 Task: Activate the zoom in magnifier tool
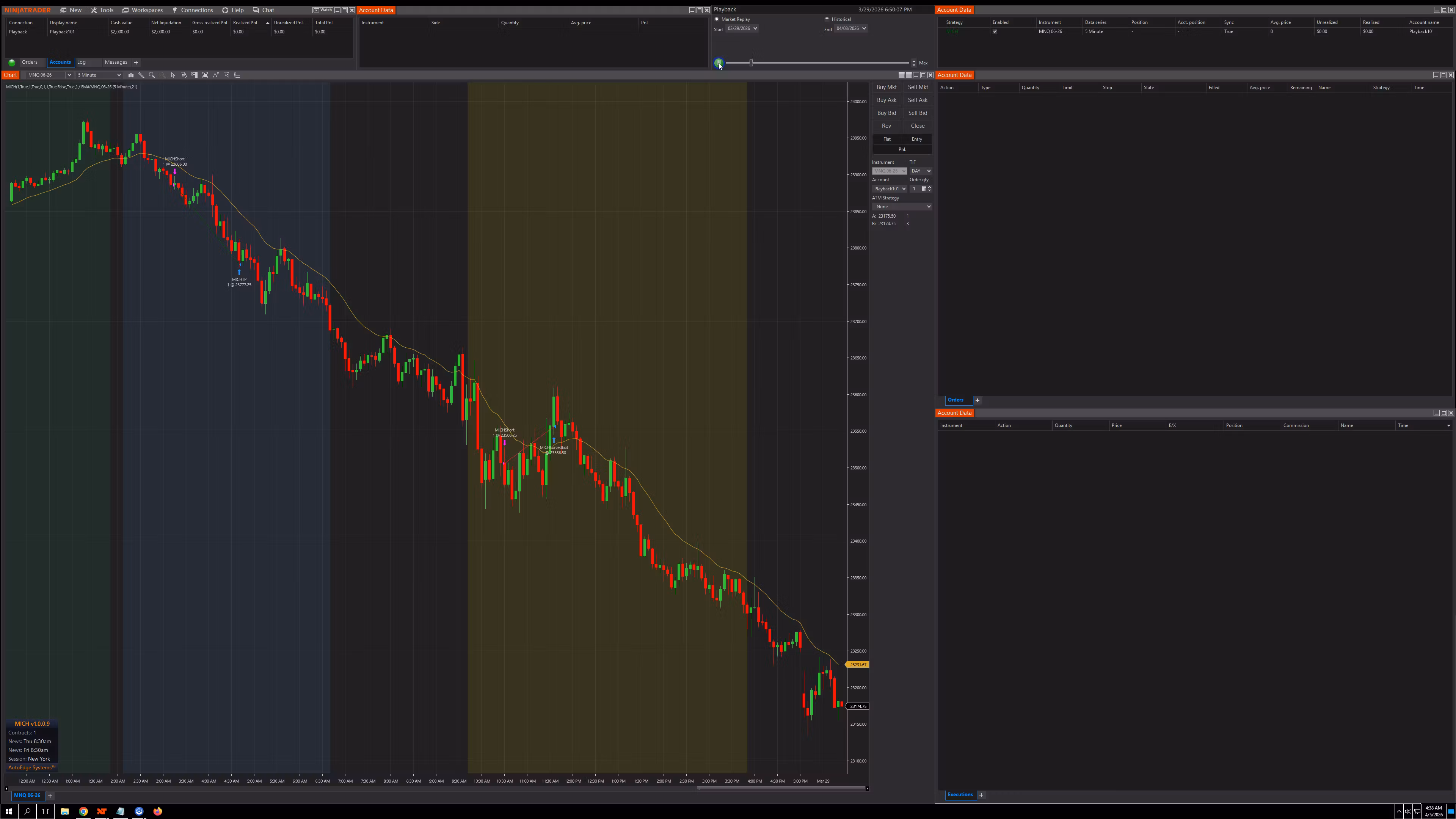(x=152, y=75)
